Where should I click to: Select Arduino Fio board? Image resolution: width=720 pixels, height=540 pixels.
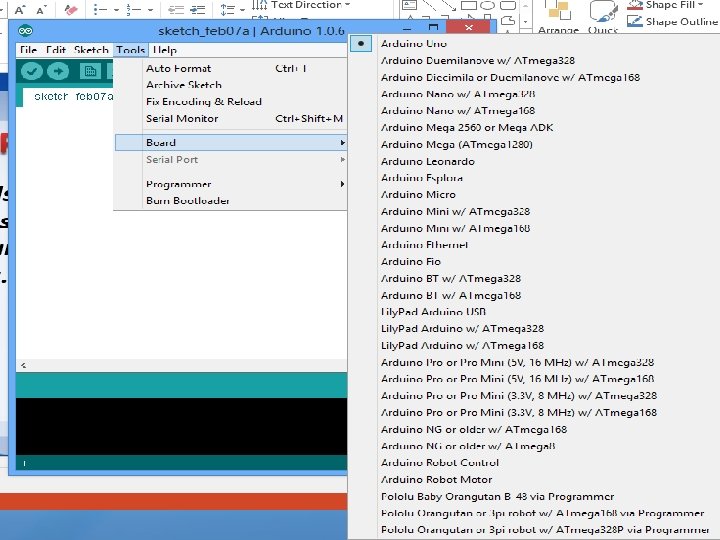click(411, 262)
